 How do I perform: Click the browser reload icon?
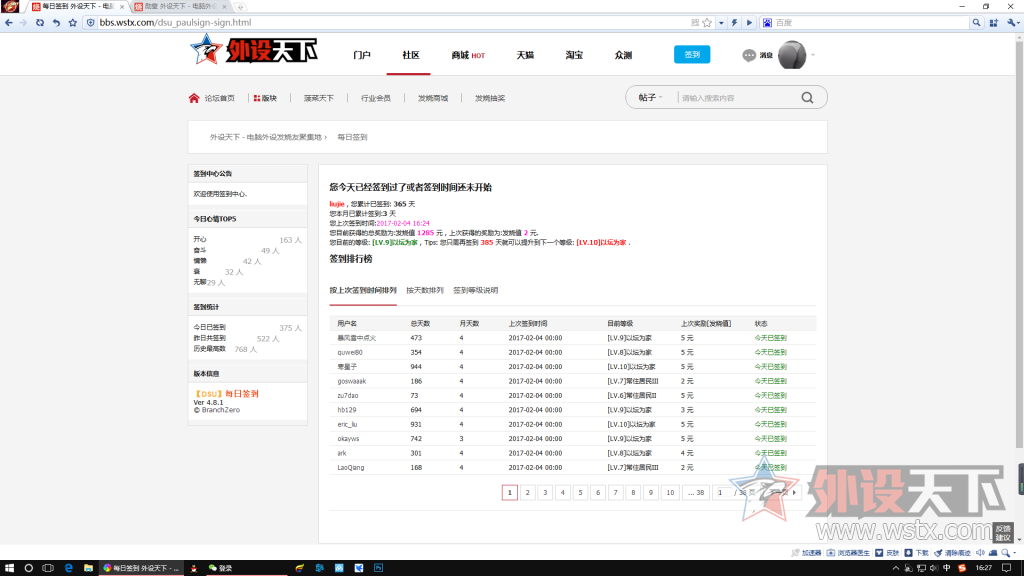click(x=40, y=22)
